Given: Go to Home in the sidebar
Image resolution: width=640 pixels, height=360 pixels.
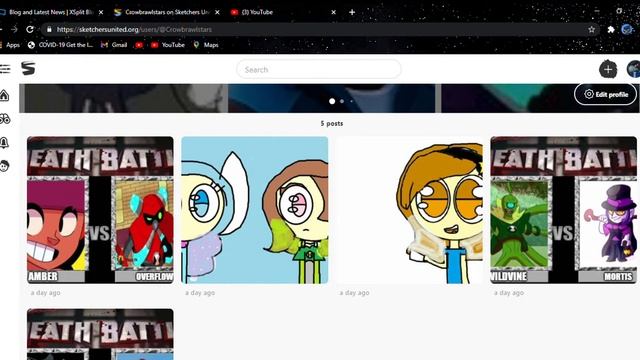Looking at the screenshot, I should 4,96.
